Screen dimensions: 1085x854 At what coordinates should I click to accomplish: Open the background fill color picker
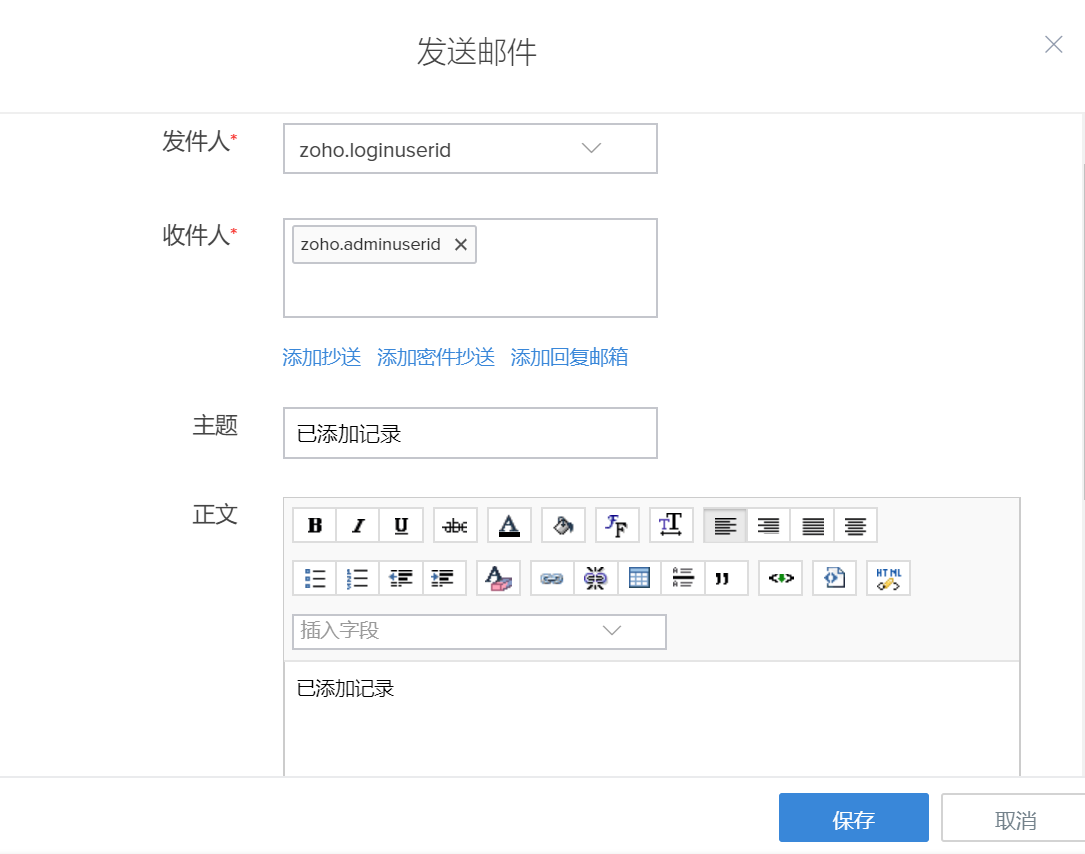point(563,525)
